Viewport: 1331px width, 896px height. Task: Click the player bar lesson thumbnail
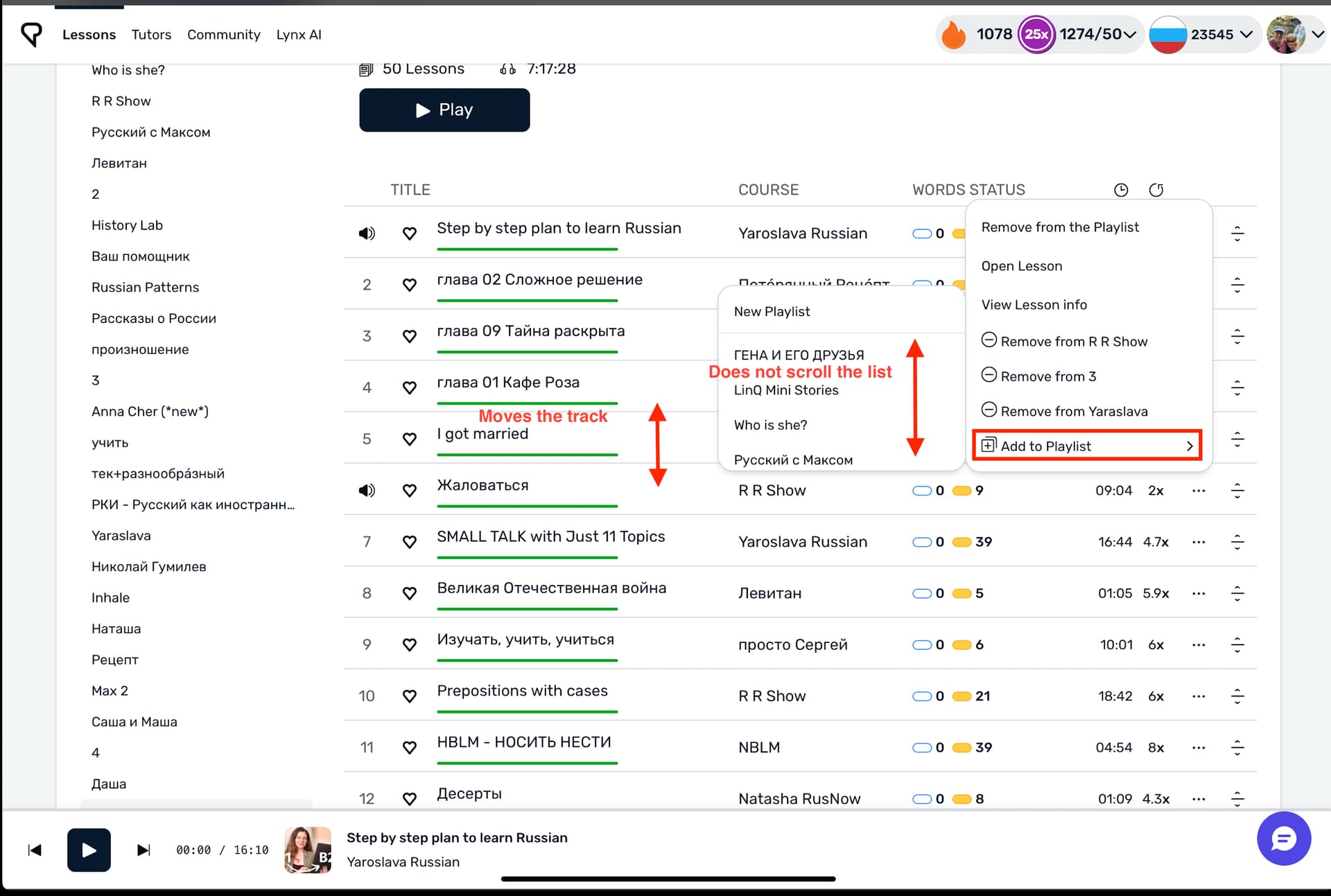point(307,850)
